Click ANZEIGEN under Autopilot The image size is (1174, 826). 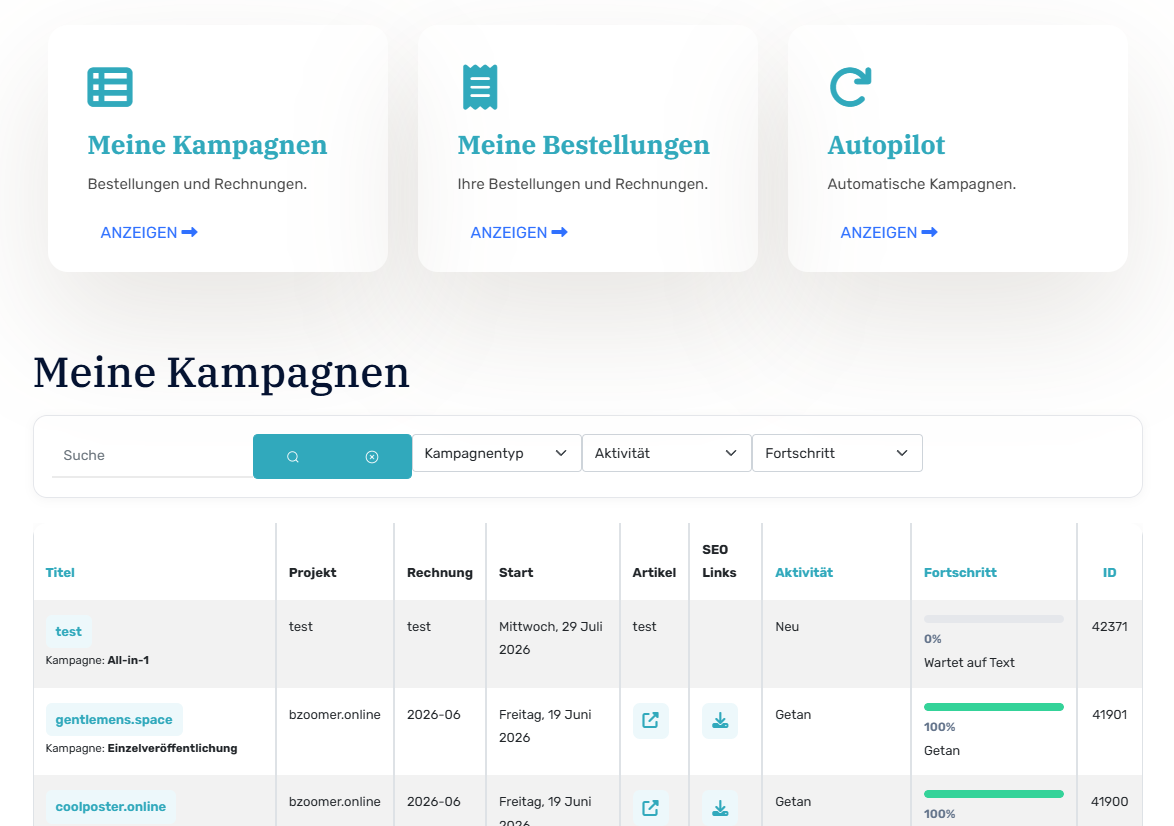[889, 233]
